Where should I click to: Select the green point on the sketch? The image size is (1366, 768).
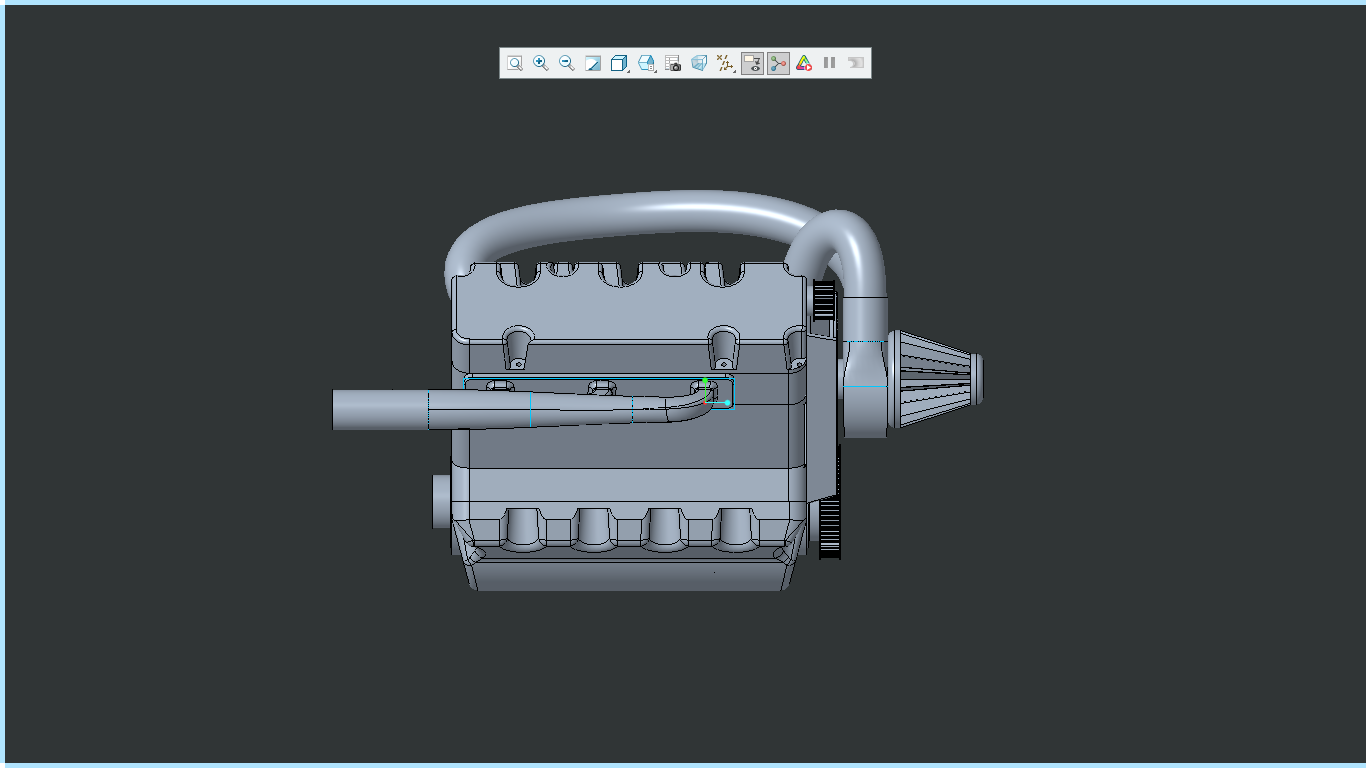[x=705, y=381]
